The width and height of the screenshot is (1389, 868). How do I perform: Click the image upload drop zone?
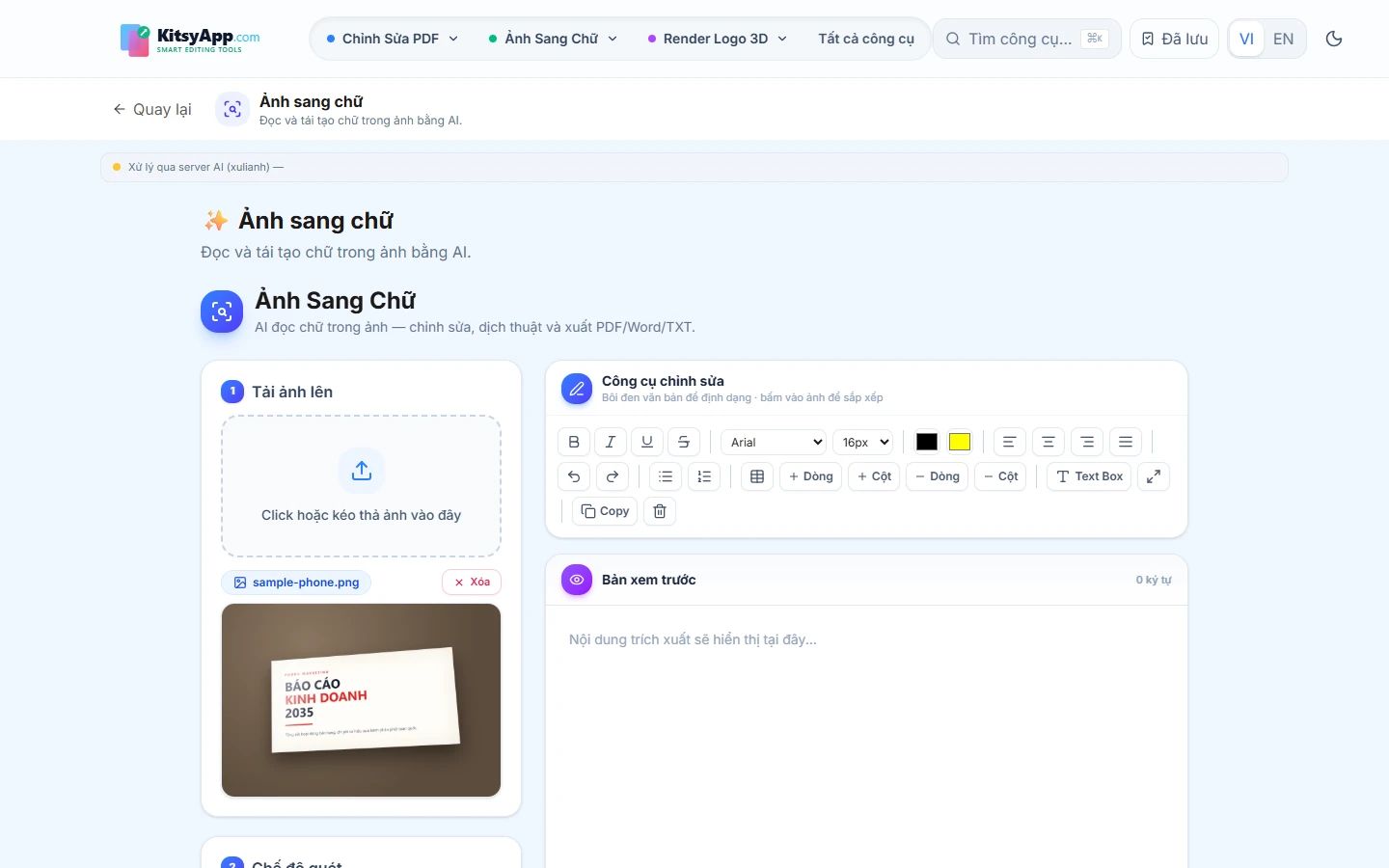click(x=361, y=486)
